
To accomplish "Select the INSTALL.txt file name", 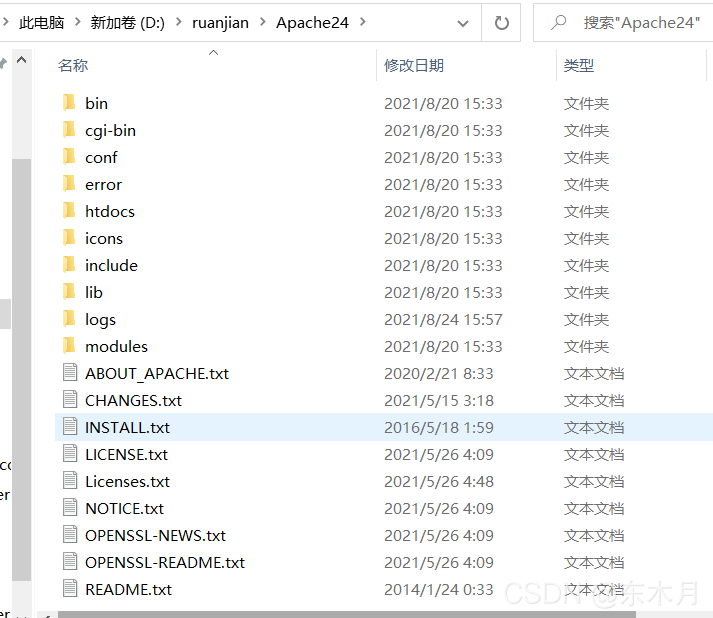I will pyautogui.click(x=127, y=427).
